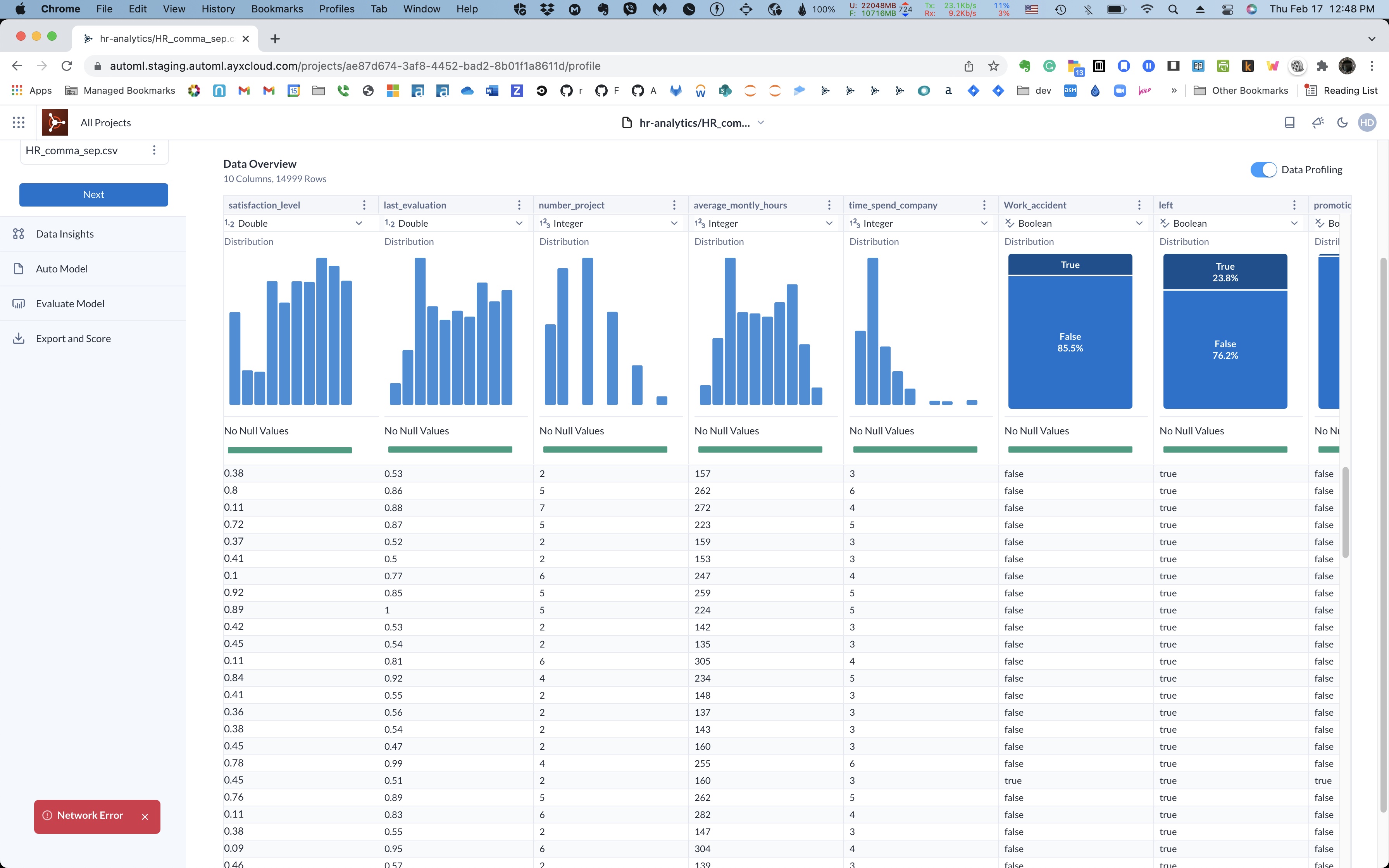
Task: Open announcements via the megaphone icon
Action: click(1317, 122)
